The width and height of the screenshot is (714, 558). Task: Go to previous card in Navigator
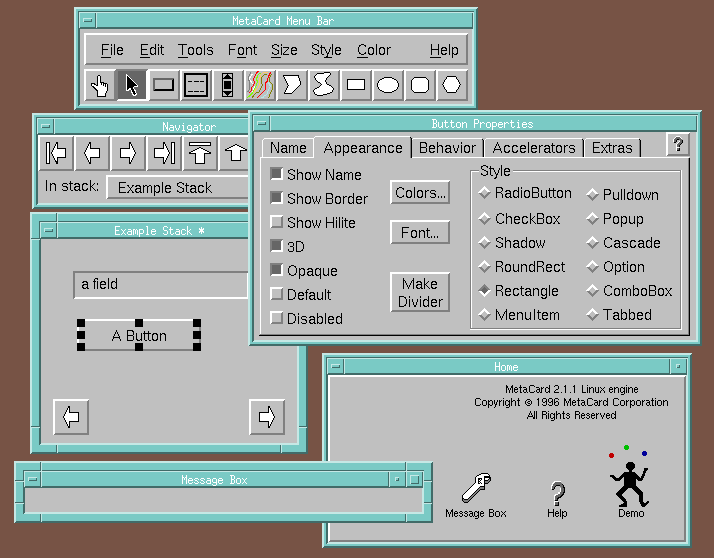(x=92, y=153)
